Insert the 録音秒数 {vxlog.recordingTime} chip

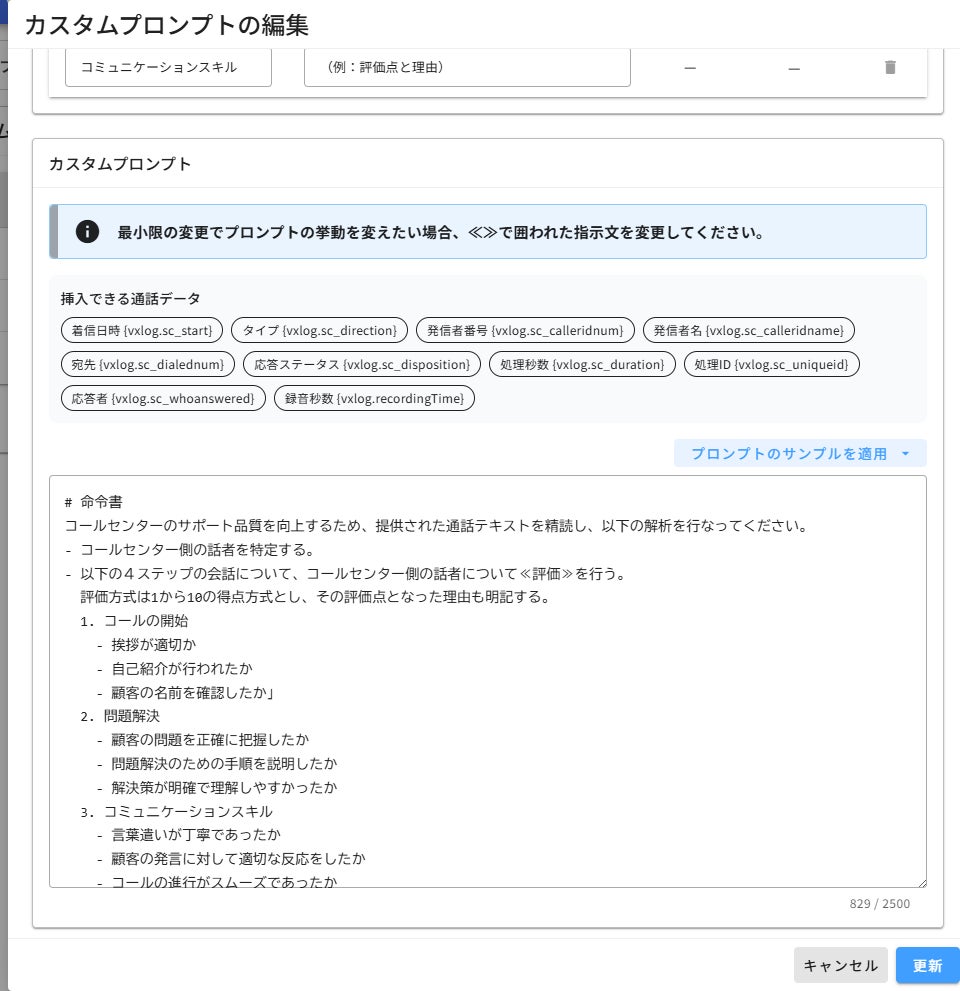[374, 398]
